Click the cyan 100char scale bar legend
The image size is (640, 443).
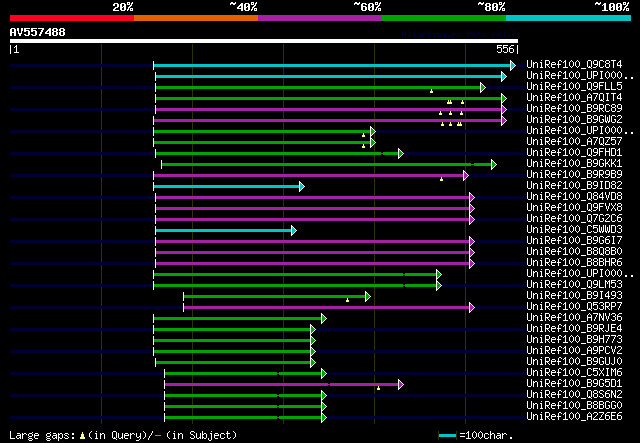click(447, 436)
